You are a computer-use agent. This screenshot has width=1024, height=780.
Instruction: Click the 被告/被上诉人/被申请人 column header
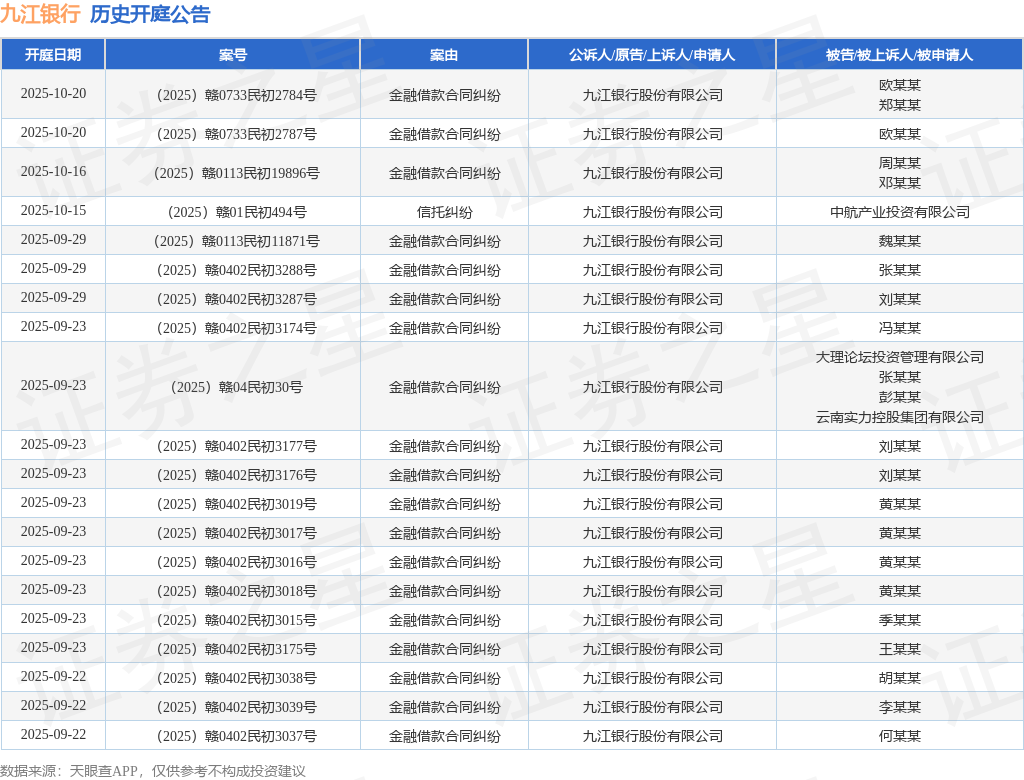pyautogui.click(x=899, y=55)
